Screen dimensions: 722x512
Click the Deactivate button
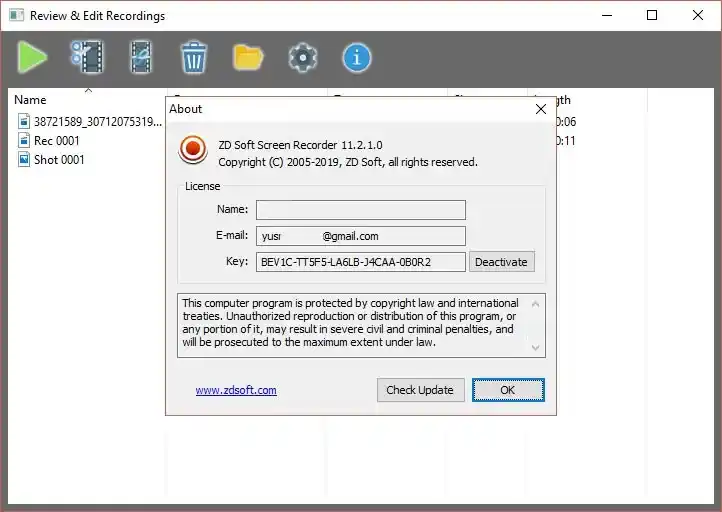(501, 262)
